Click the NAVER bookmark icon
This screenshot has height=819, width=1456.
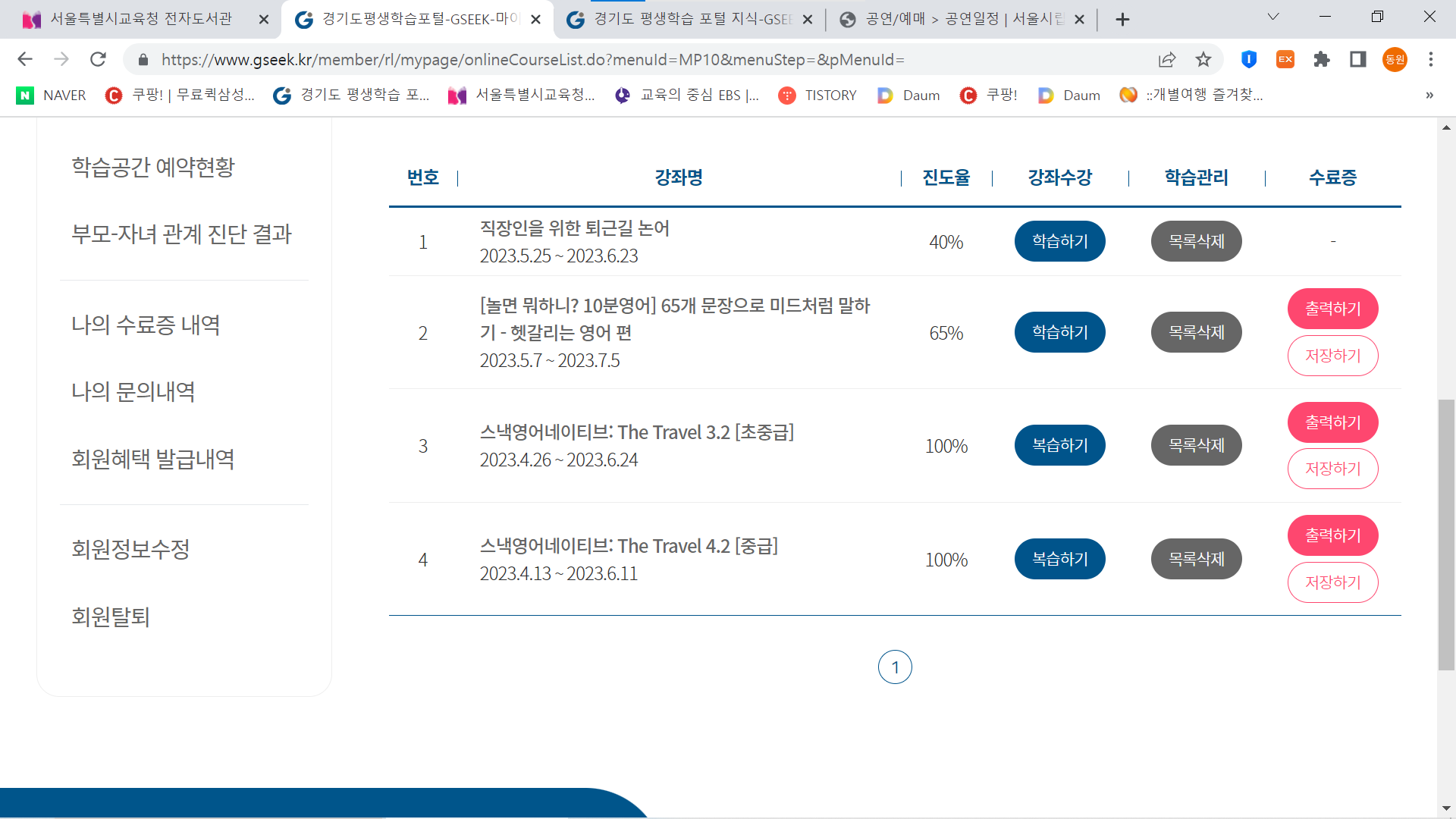(x=25, y=95)
